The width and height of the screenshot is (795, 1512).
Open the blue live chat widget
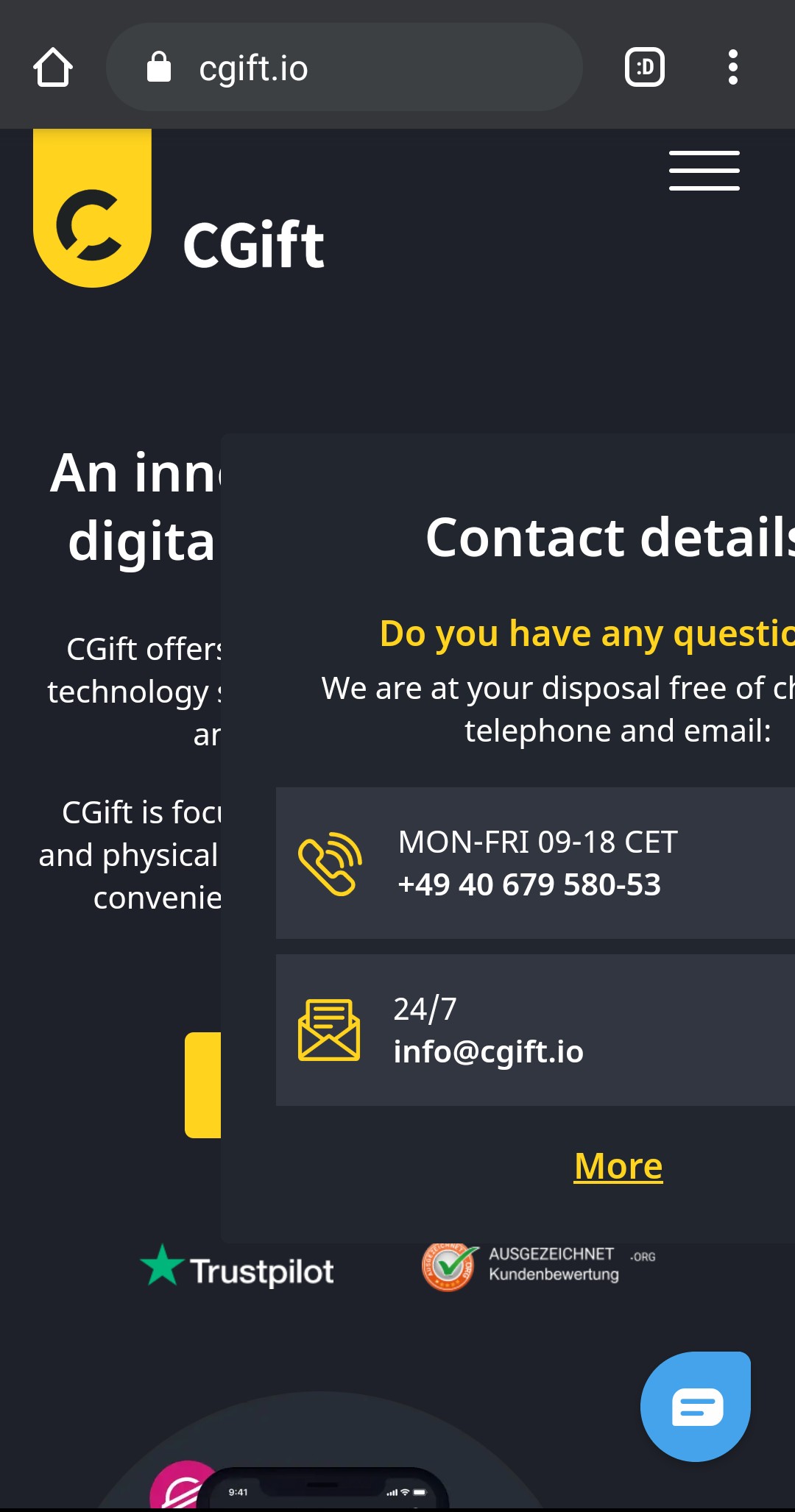[695, 1406]
